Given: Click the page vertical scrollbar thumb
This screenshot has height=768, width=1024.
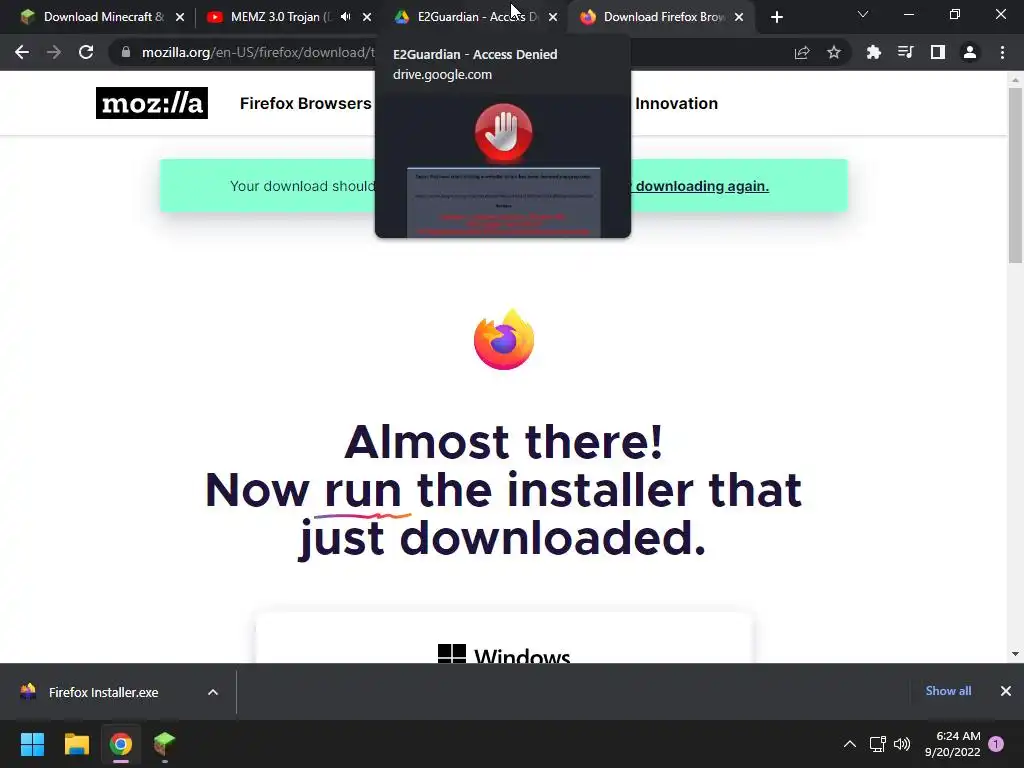Looking at the screenshot, I should point(1015,175).
